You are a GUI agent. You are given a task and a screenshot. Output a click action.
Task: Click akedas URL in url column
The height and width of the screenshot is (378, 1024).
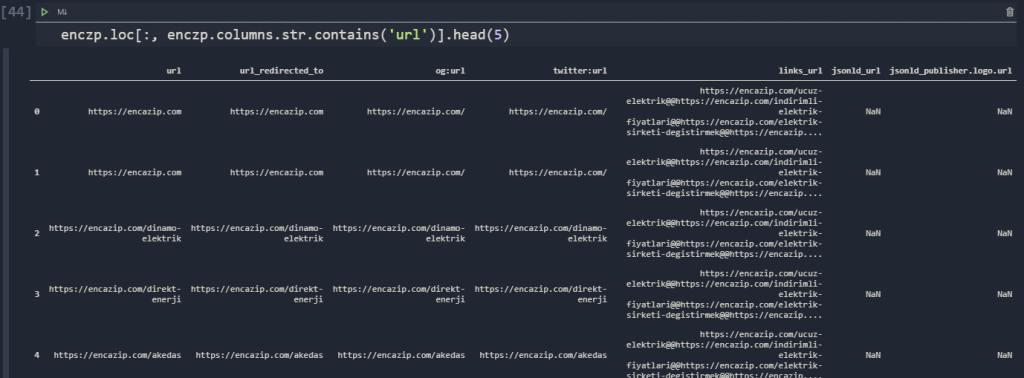pyautogui.click(x=118, y=355)
